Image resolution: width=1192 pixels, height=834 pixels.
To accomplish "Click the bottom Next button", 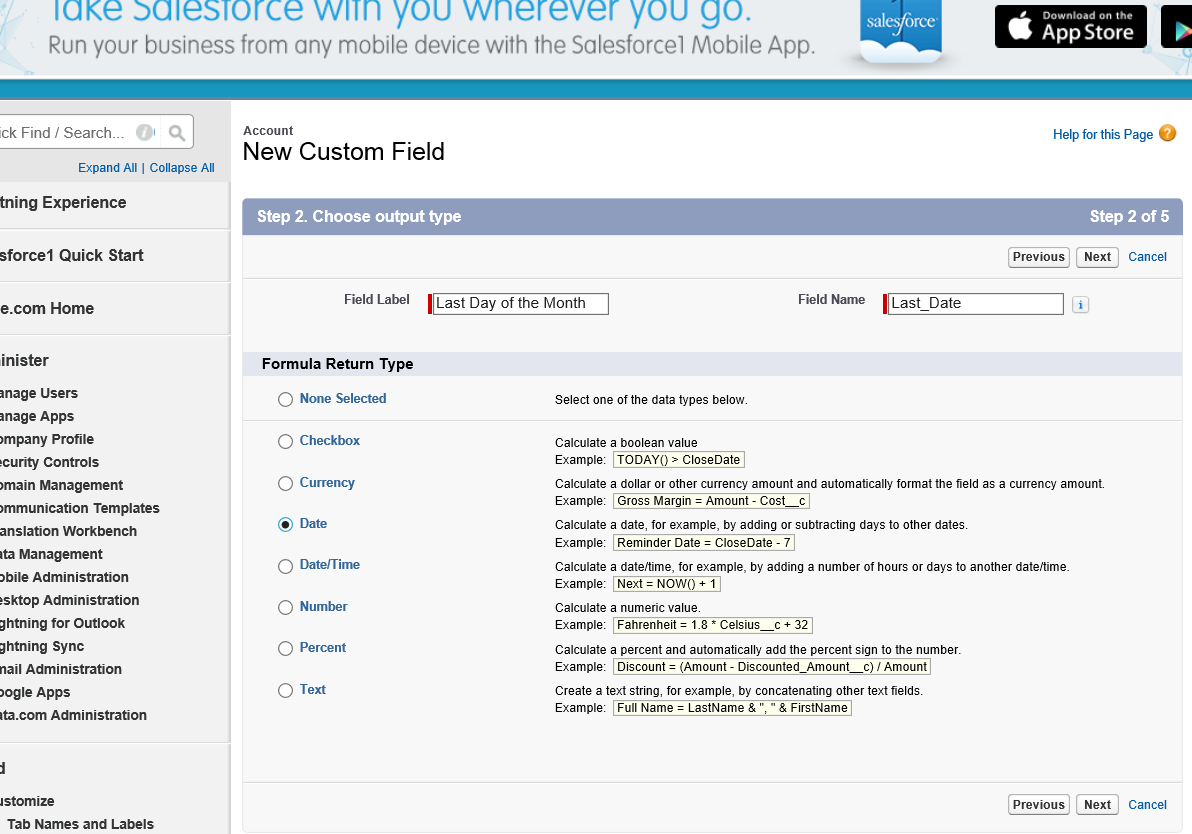I will pos(1097,804).
